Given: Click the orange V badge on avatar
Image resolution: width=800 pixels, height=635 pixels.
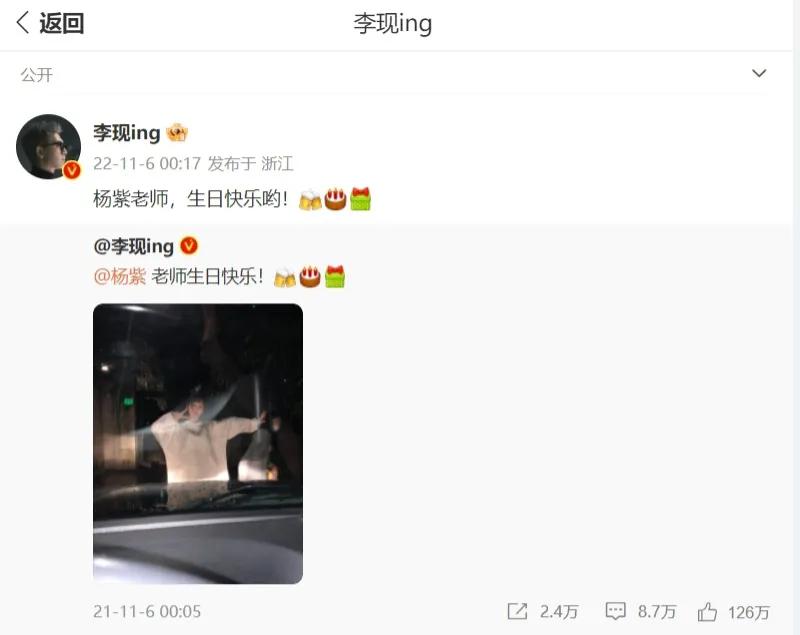Looking at the screenshot, I should (x=72, y=170).
